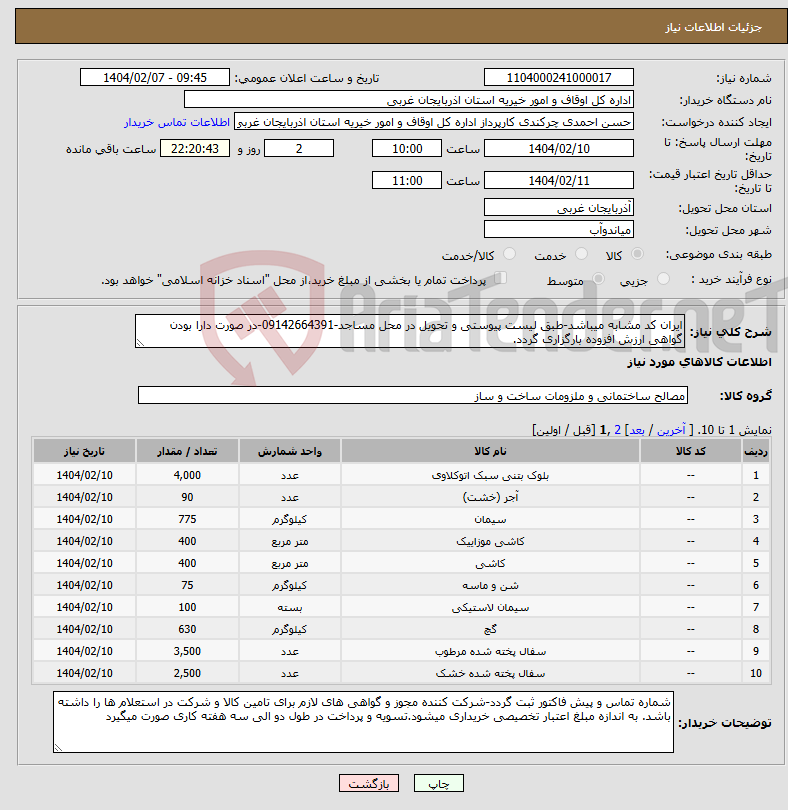Image resolution: width=788 pixels, height=810 pixels.
Task: Click the بازگشت back button
Action: click(369, 783)
